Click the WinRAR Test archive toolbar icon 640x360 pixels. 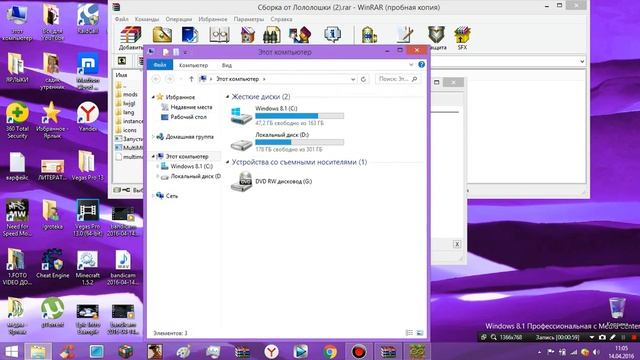[x=190, y=35]
